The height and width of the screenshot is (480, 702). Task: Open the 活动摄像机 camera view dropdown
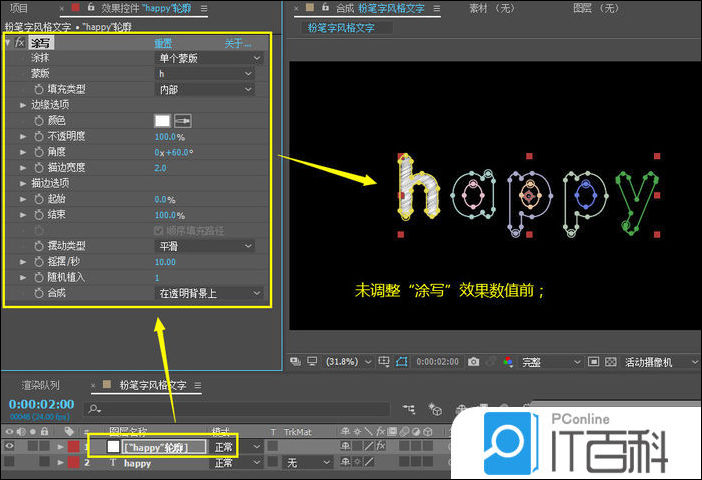(x=662, y=362)
